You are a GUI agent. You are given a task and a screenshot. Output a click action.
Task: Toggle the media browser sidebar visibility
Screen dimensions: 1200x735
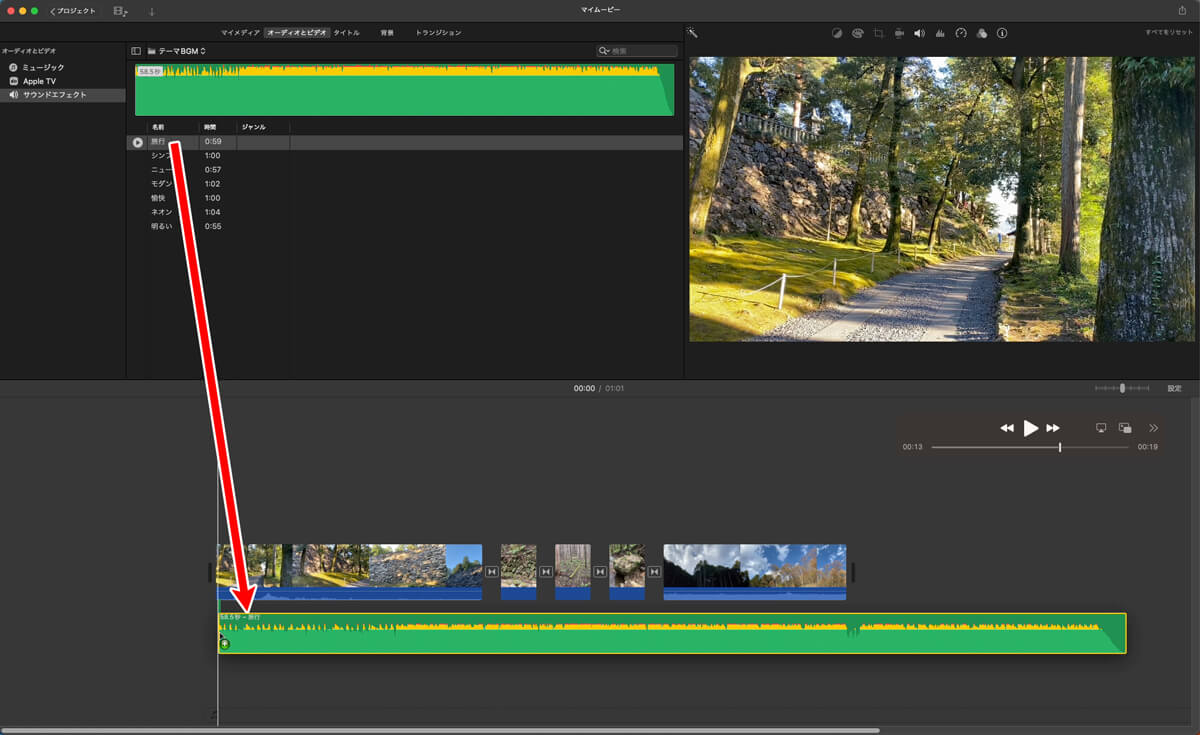(136, 51)
